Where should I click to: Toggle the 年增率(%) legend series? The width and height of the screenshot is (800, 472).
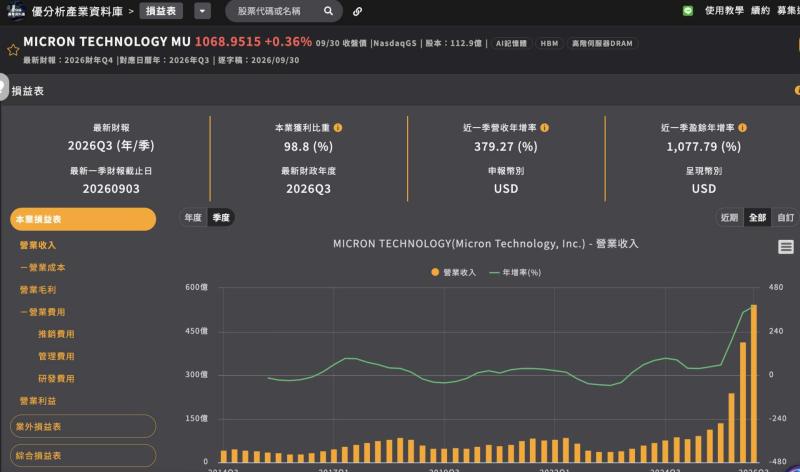(515, 272)
